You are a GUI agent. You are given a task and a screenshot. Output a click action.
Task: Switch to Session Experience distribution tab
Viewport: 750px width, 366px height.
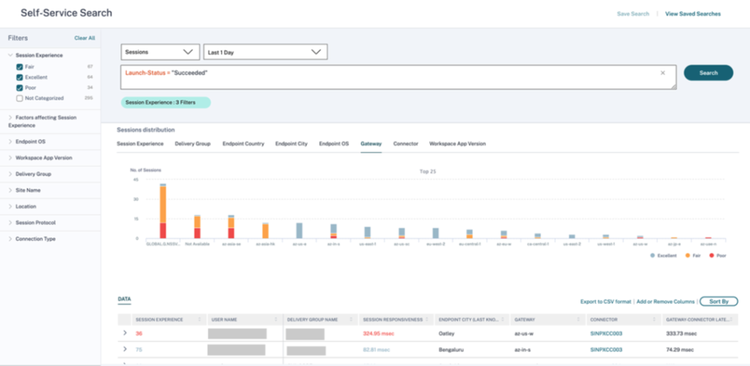click(x=140, y=144)
